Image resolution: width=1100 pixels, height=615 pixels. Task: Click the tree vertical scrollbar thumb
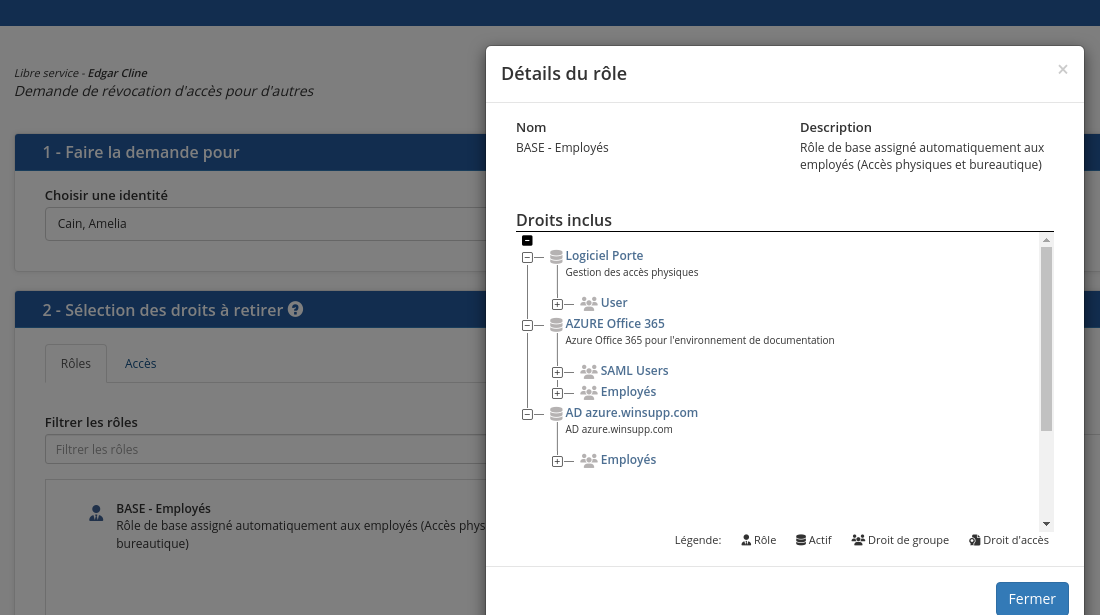1046,339
